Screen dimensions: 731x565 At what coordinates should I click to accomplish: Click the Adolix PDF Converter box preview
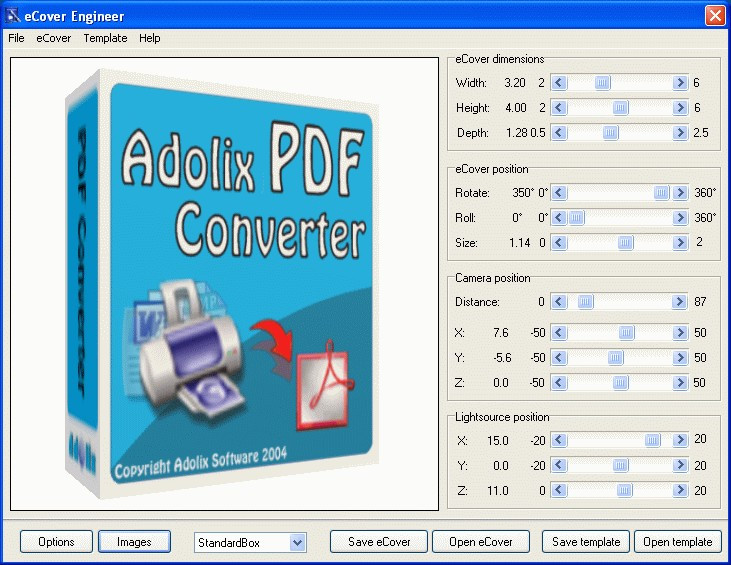(x=222, y=284)
